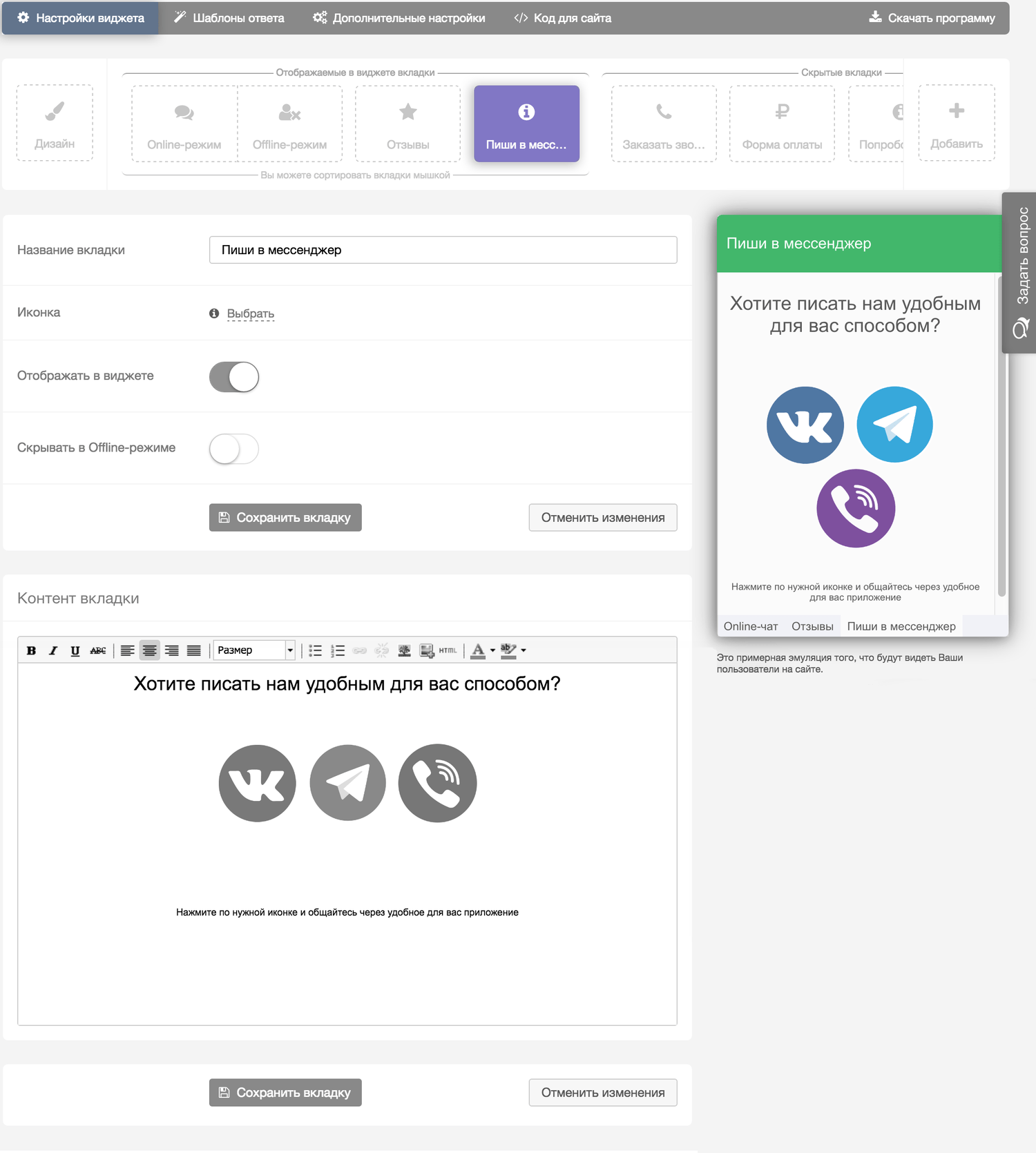Select the hidden Заказать зво… tile
This screenshot has height=1153, width=1036.
coord(664,124)
